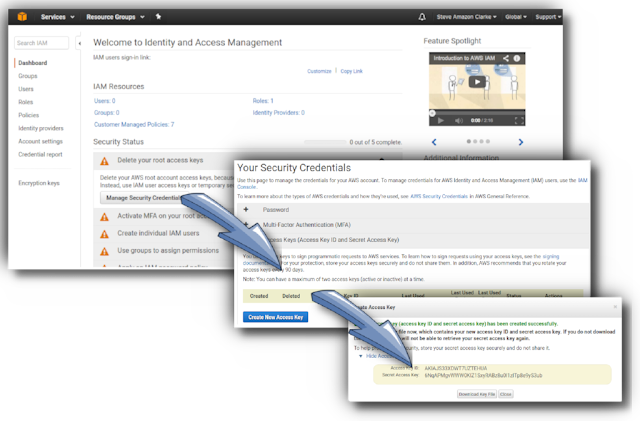The height and width of the screenshot is (421, 640).
Task: Open the Resource Groups dropdown
Action: 116,17
